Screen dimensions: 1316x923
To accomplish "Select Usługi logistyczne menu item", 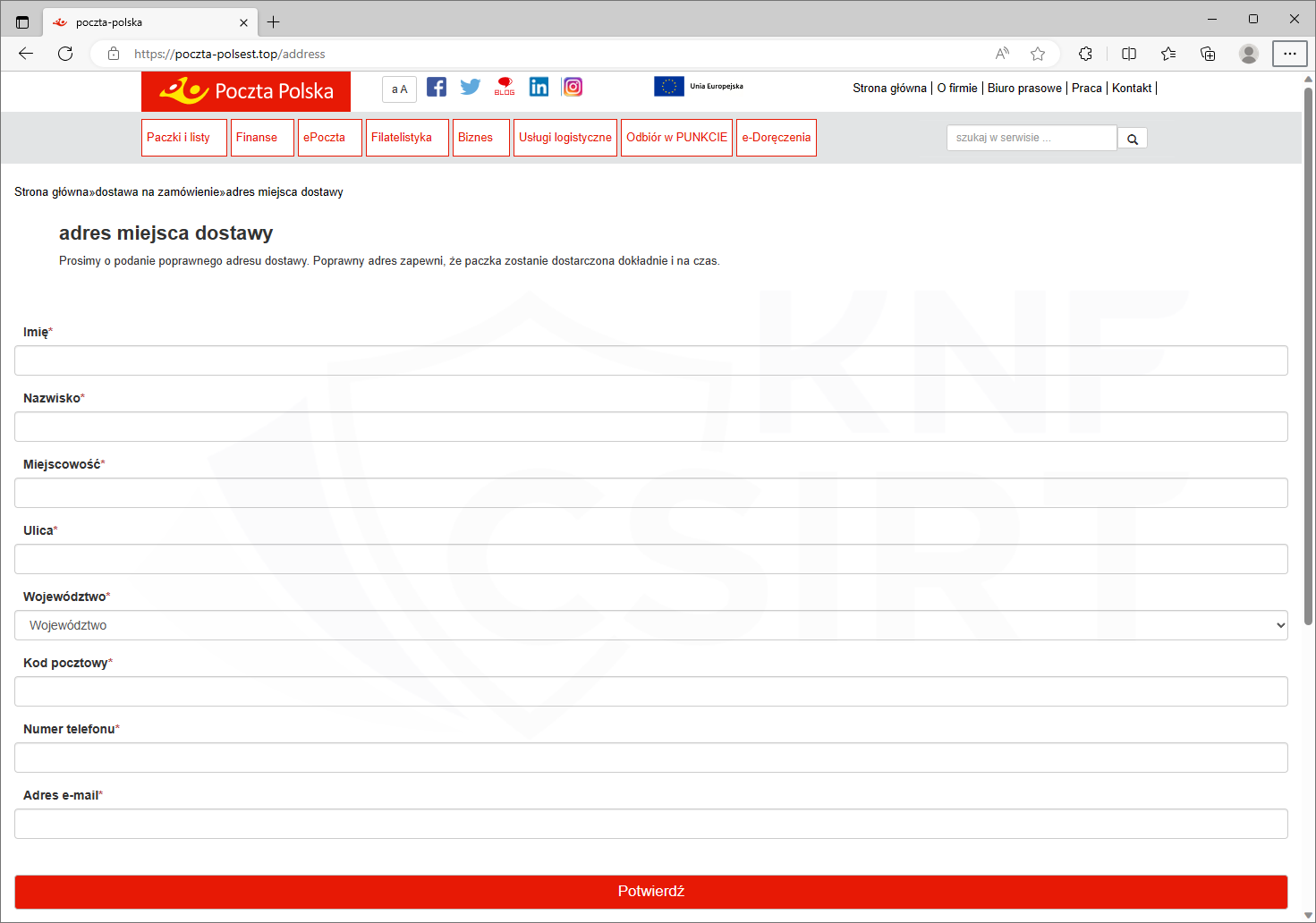I will click(x=565, y=138).
